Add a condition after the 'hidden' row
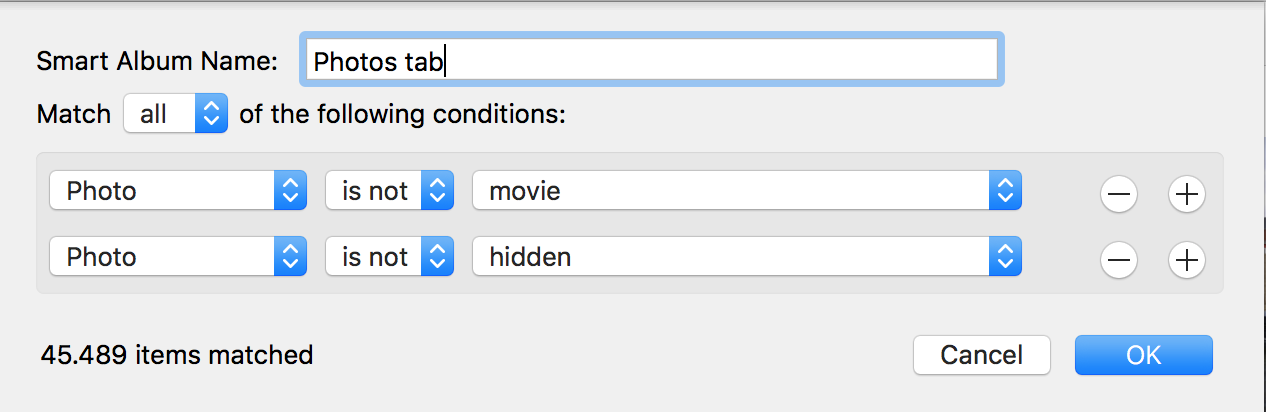Image resolution: width=1266 pixels, height=412 pixels. point(1186,261)
